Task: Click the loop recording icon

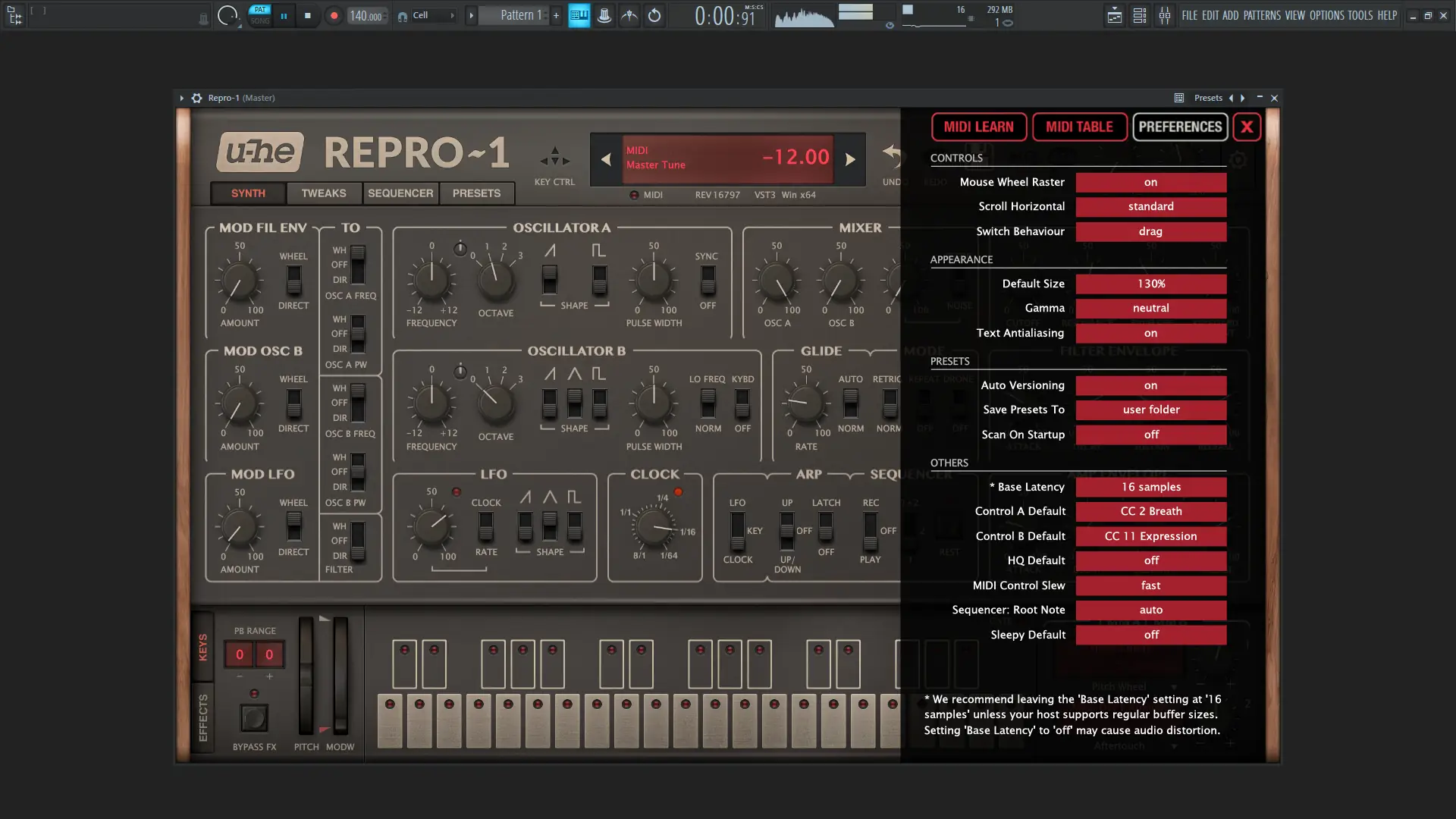Action: point(654,15)
